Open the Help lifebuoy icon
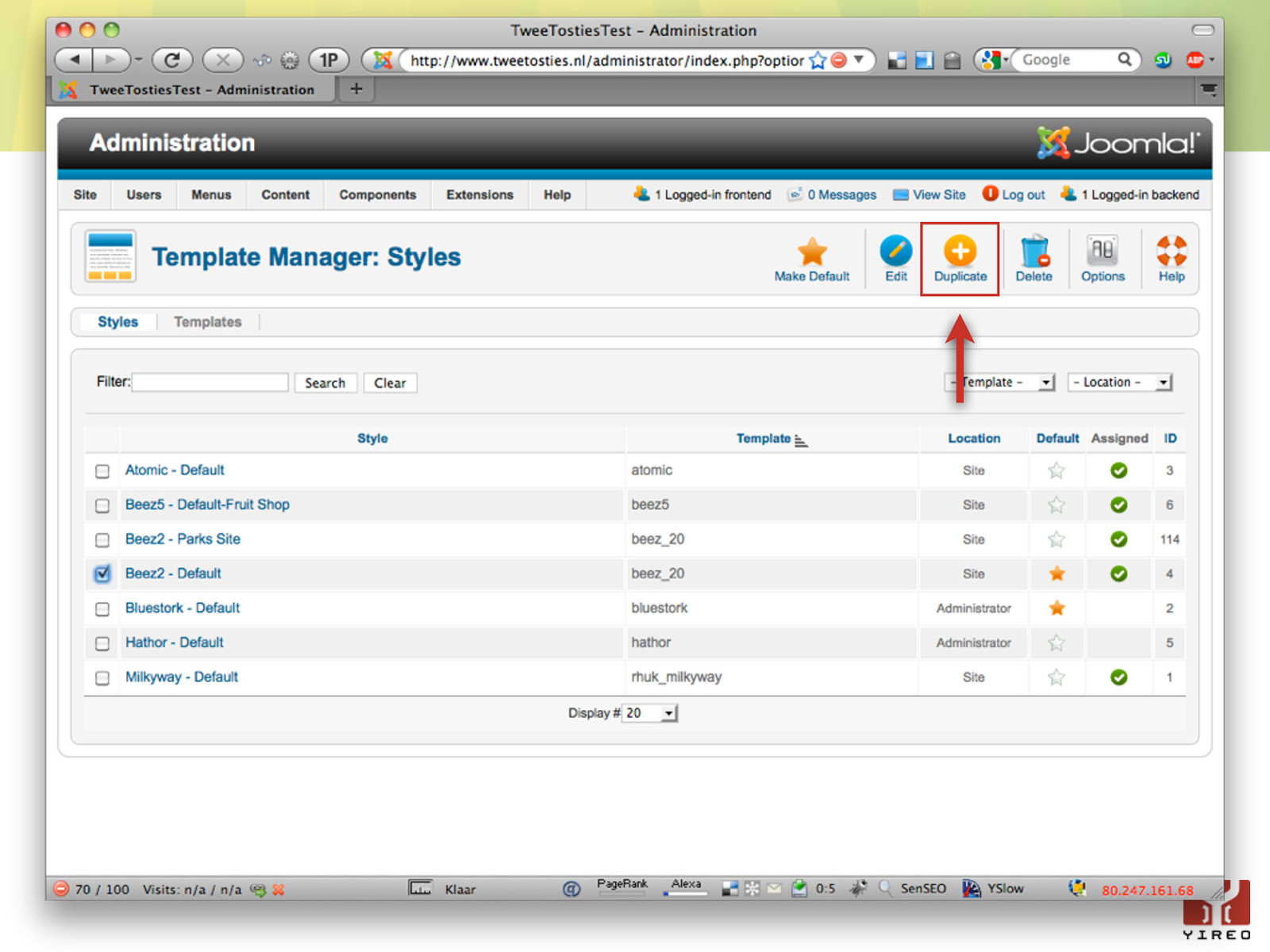The width and height of the screenshot is (1270, 952). coord(1171,251)
